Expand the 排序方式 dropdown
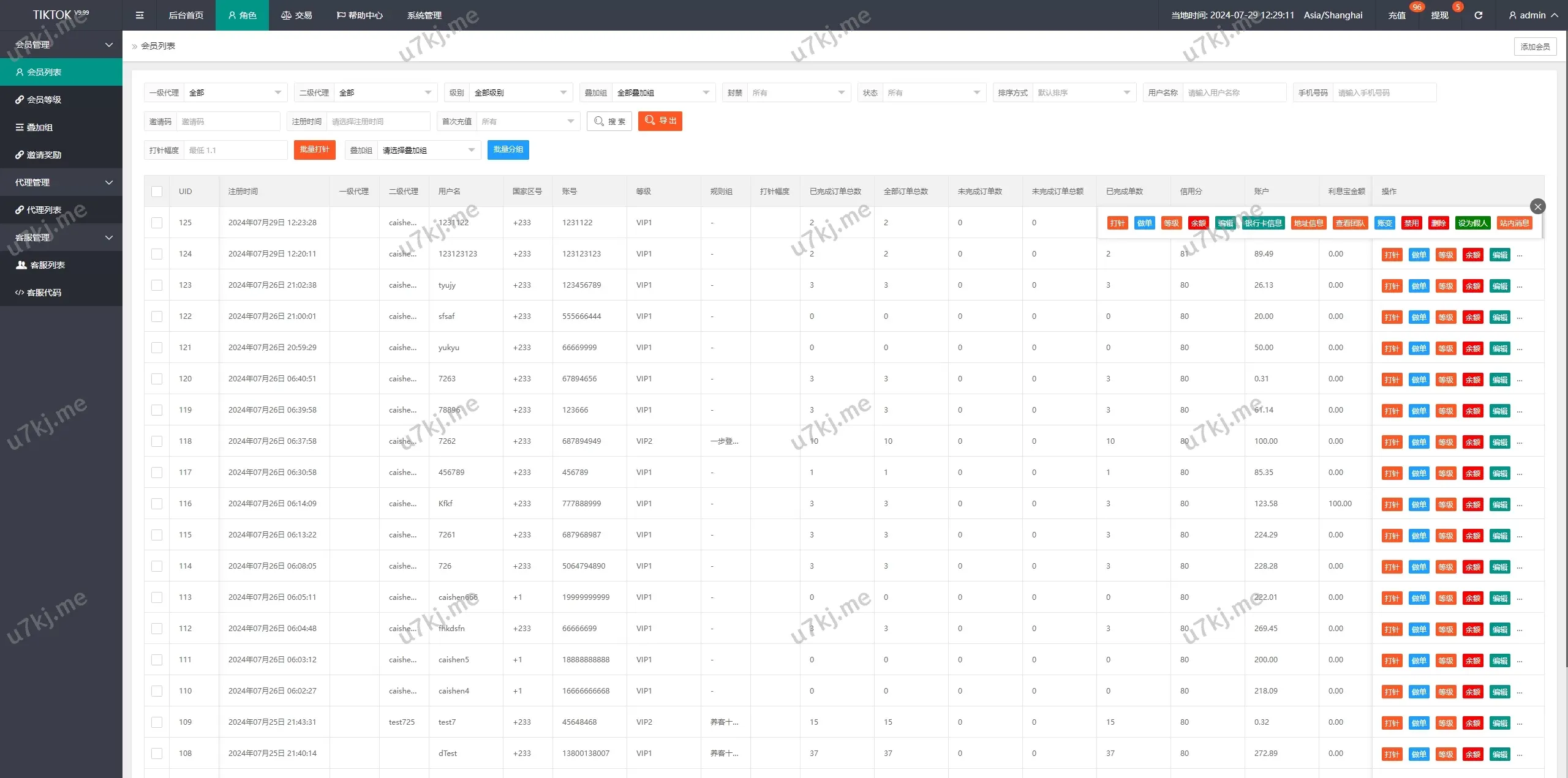The image size is (1568, 778). pos(1083,92)
